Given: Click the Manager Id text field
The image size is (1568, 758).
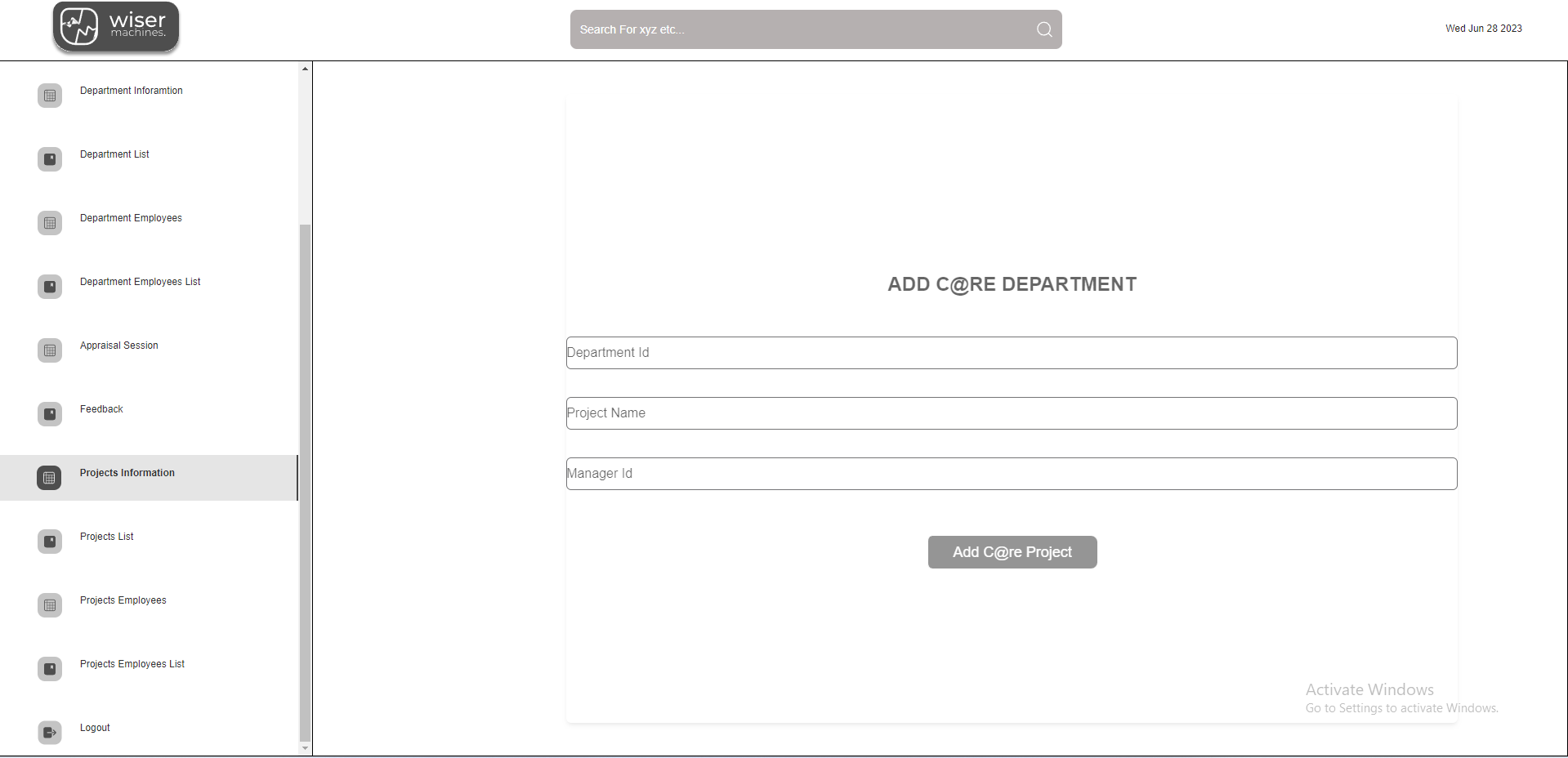Looking at the screenshot, I should [x=1011, y=473].
